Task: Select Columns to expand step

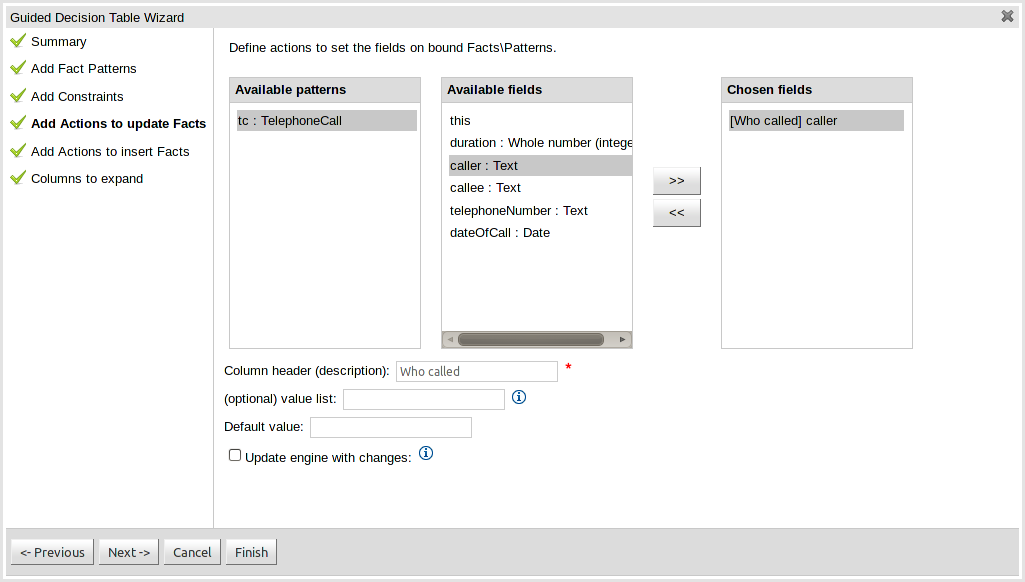Action: 87,179
